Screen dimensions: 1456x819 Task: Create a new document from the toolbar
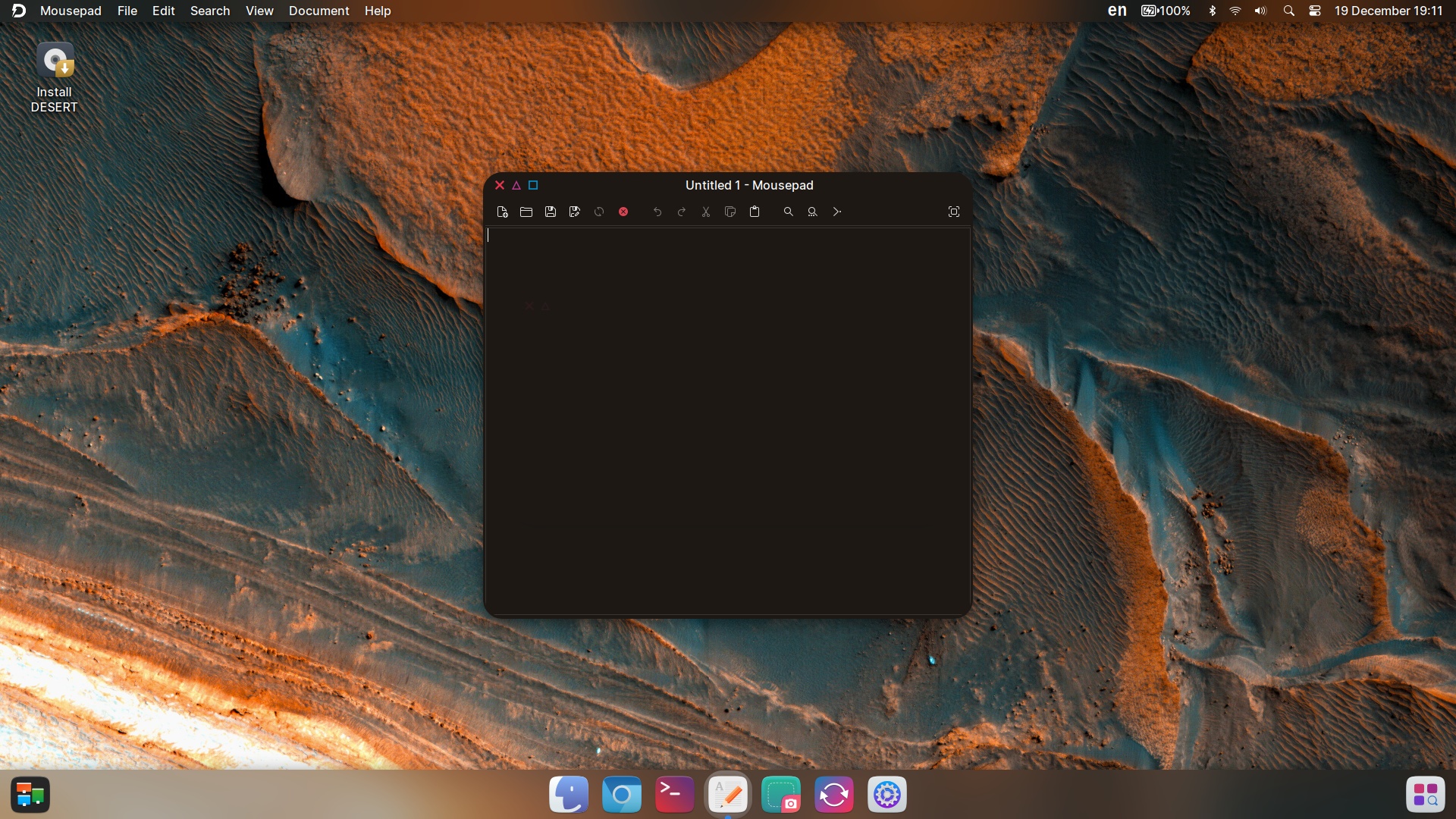502,212
